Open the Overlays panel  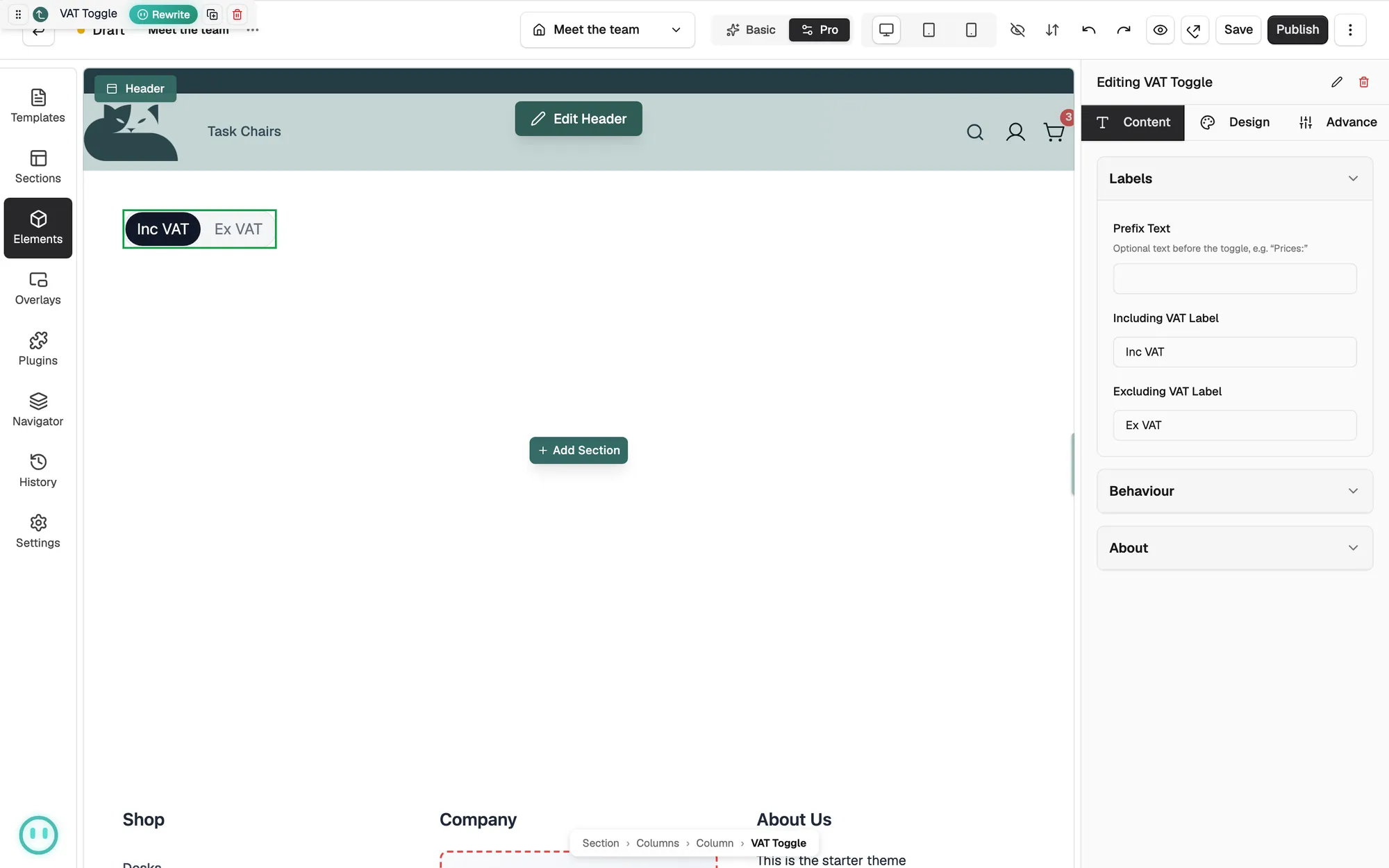pyautogui.click(x=38, y=289)
